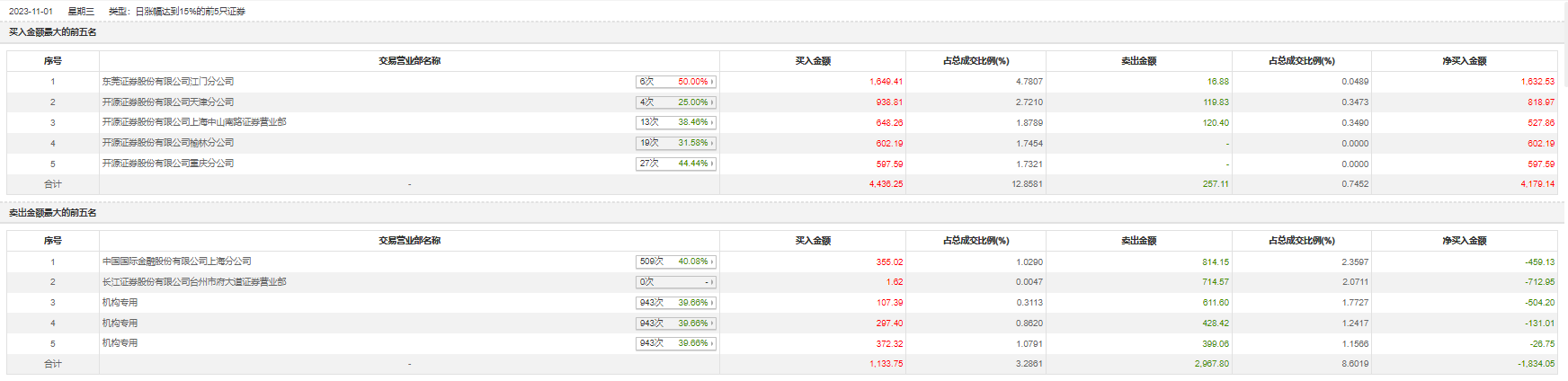Expand the 27次 44.44% stats box
This screenshot has height=381, width=1568.
676,164
